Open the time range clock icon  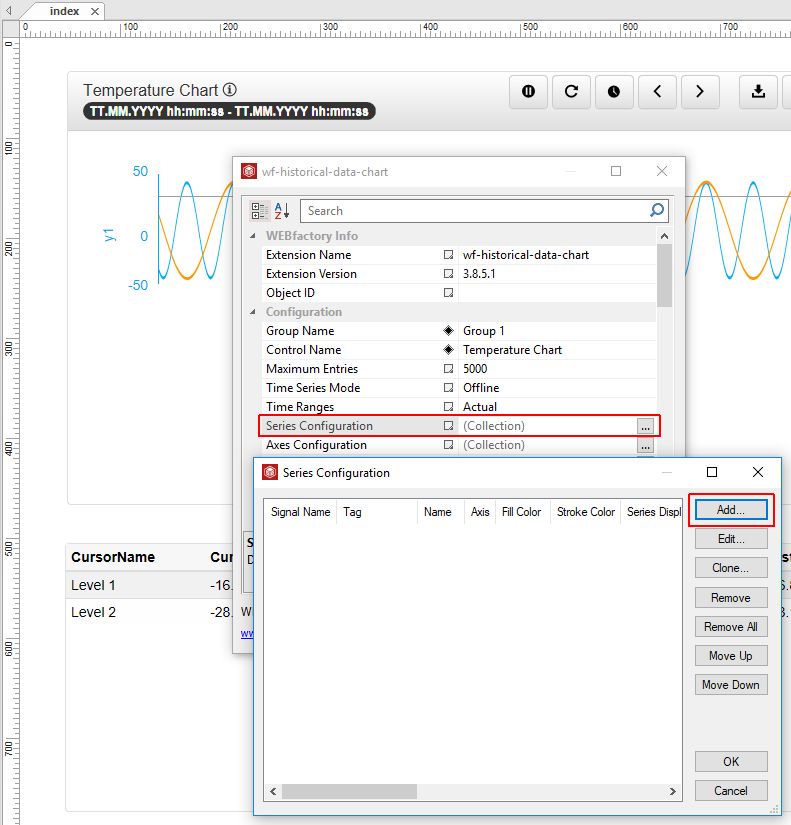pyautogui.click(x=614, y=92)
